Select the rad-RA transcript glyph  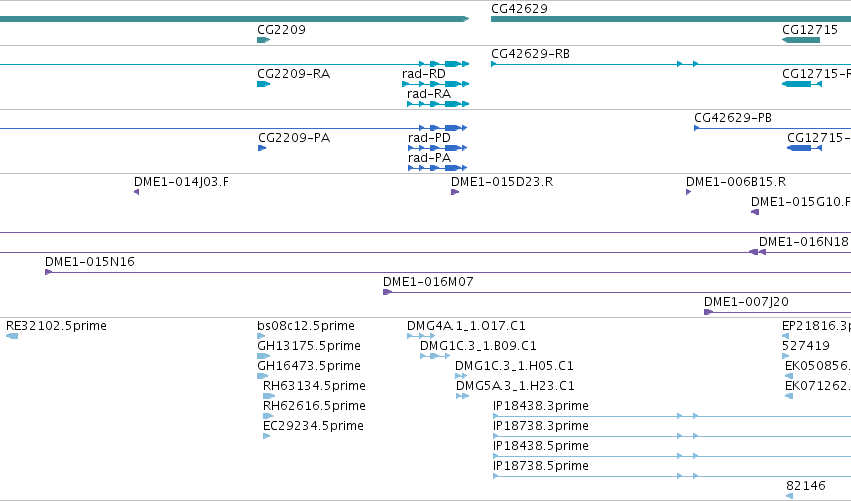438,104
